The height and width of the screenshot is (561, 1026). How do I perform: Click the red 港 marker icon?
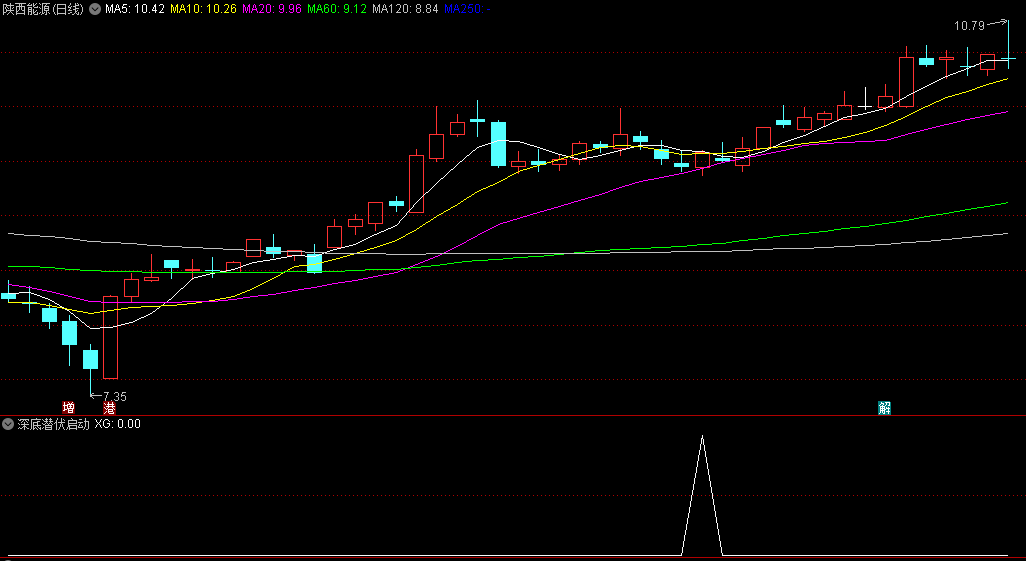[x=109, y=408]
